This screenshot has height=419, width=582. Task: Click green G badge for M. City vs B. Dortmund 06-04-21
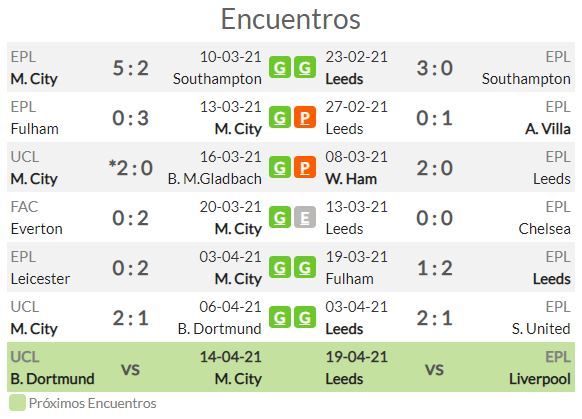click(x=279, y=317)
